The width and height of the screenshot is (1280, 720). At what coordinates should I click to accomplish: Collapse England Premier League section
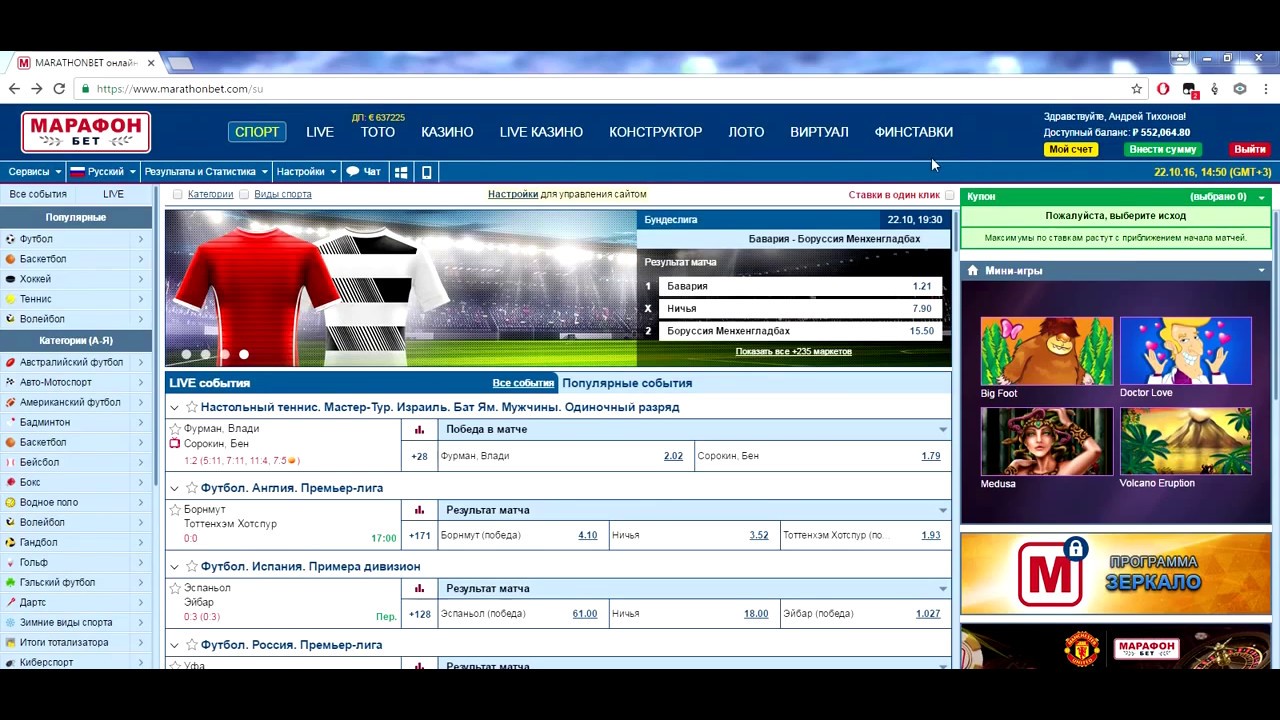174,488
